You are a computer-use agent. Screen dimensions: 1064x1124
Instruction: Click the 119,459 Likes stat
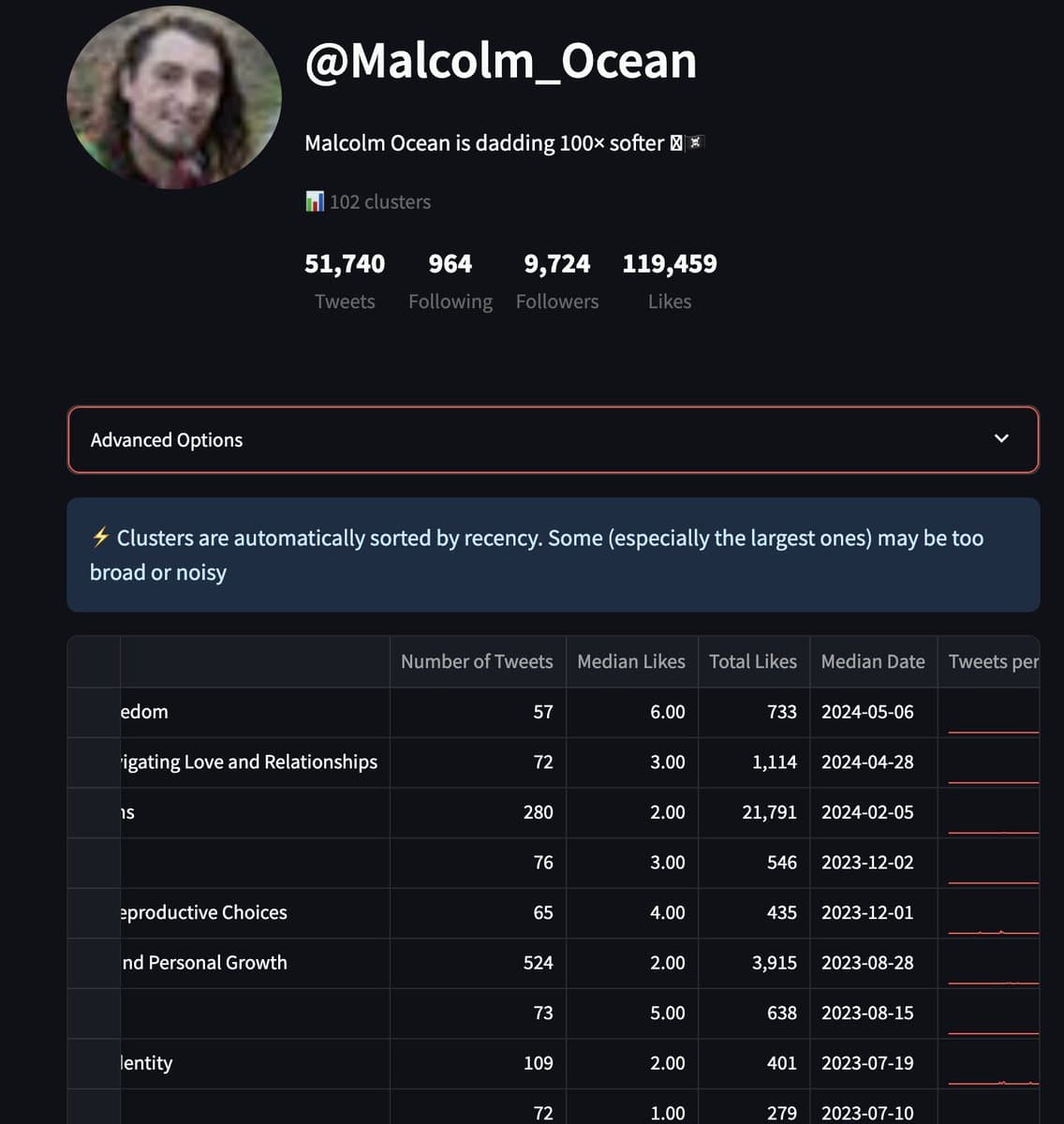point(669,264)
